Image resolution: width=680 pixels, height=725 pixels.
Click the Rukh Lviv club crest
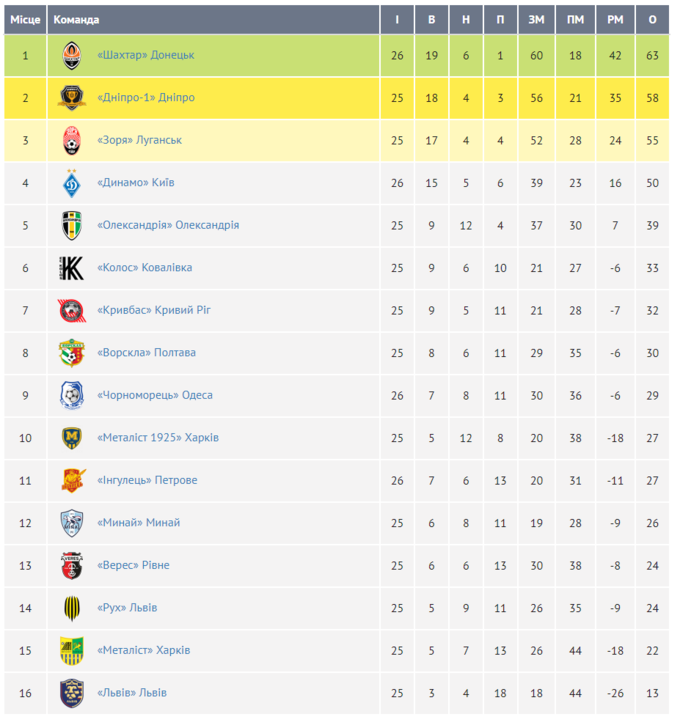tap(72, 608)
